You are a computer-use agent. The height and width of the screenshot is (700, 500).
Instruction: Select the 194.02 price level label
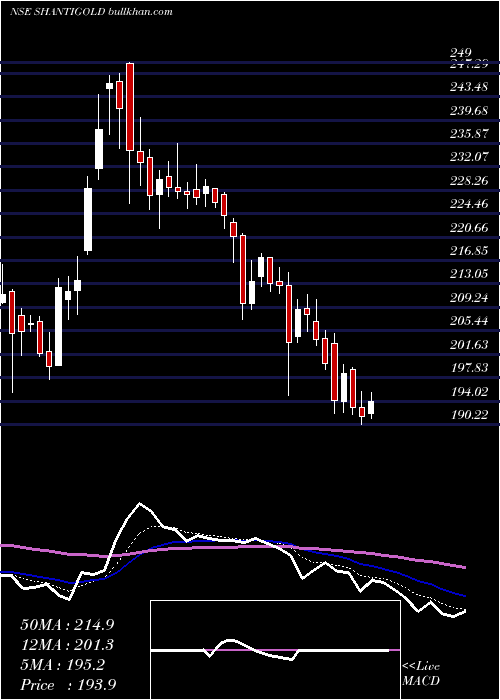(469, 392)
